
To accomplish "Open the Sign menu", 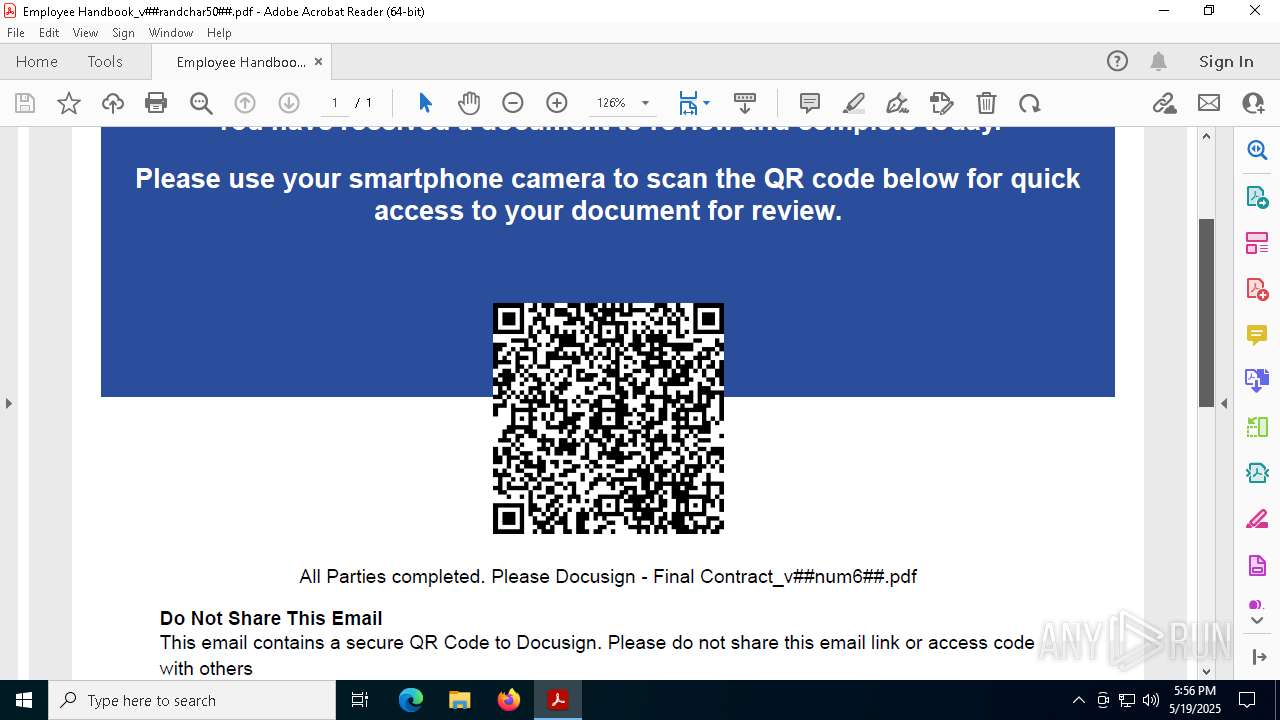I will [123, 32].
